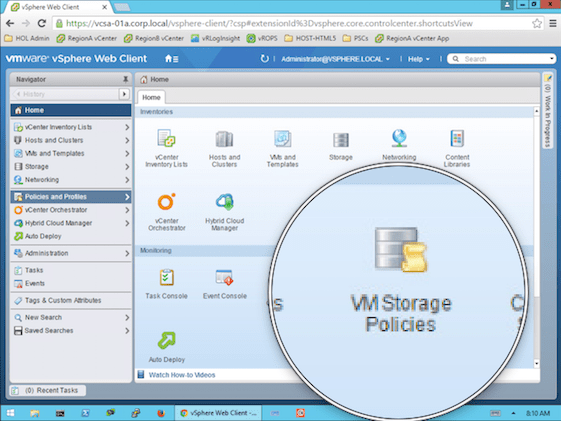Screen dimensions: 561x421
Task: Open File Explorer from taskbar
Action: [x=35, y=413]
